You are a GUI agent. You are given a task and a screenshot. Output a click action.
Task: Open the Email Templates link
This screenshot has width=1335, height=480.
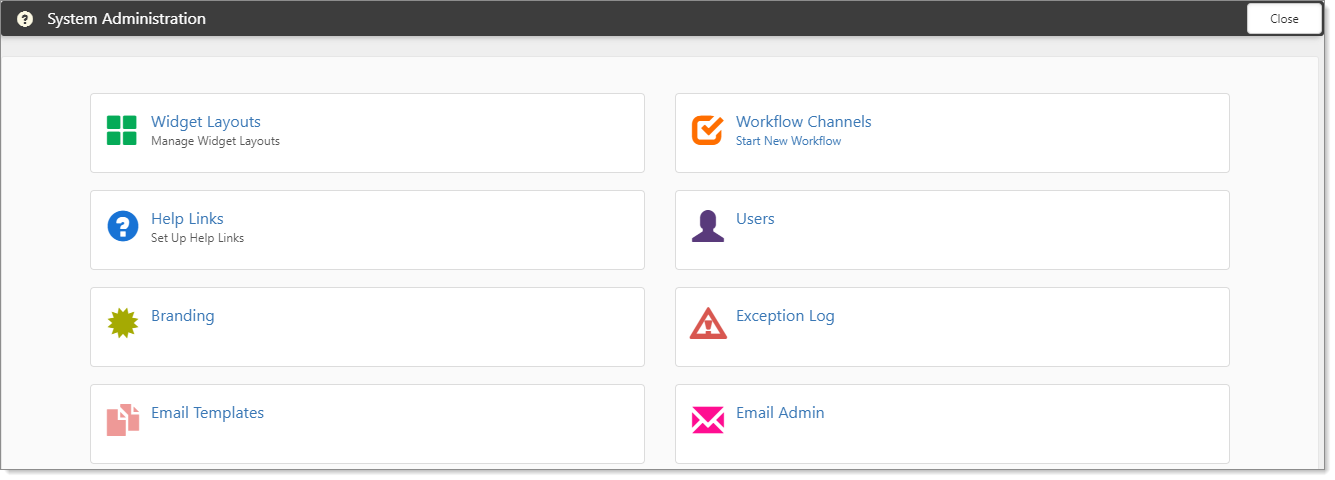pyautogui.click(x=207, y=413)
